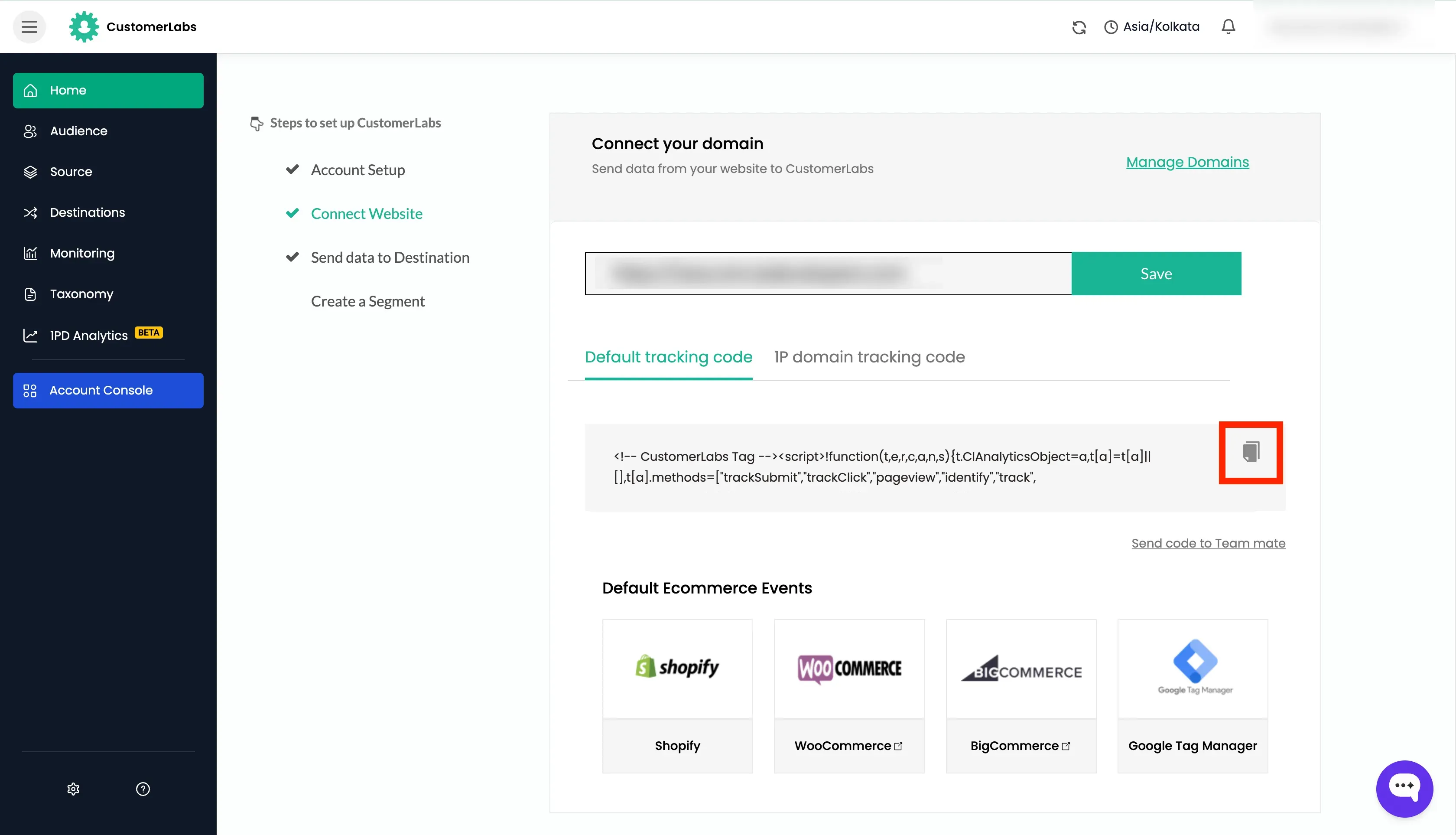Select the Create a Segment step

pos(367,301)
